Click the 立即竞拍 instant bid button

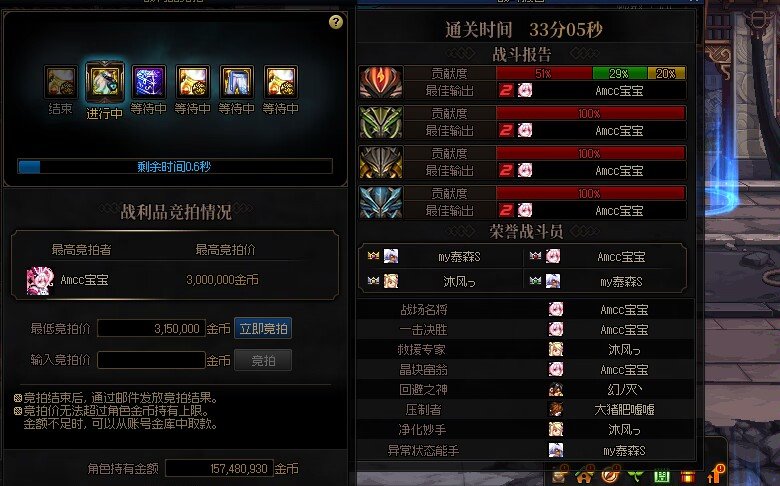pyautogui.click(x=263, y=328)
